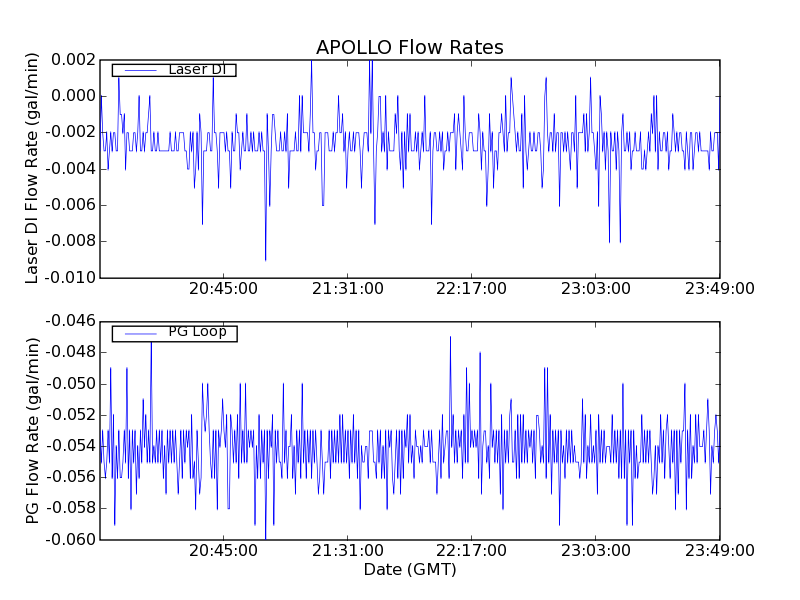Click the "PG Flow Rate (gal/min)" axis label

pyautogui.click(x=32, y=431)
